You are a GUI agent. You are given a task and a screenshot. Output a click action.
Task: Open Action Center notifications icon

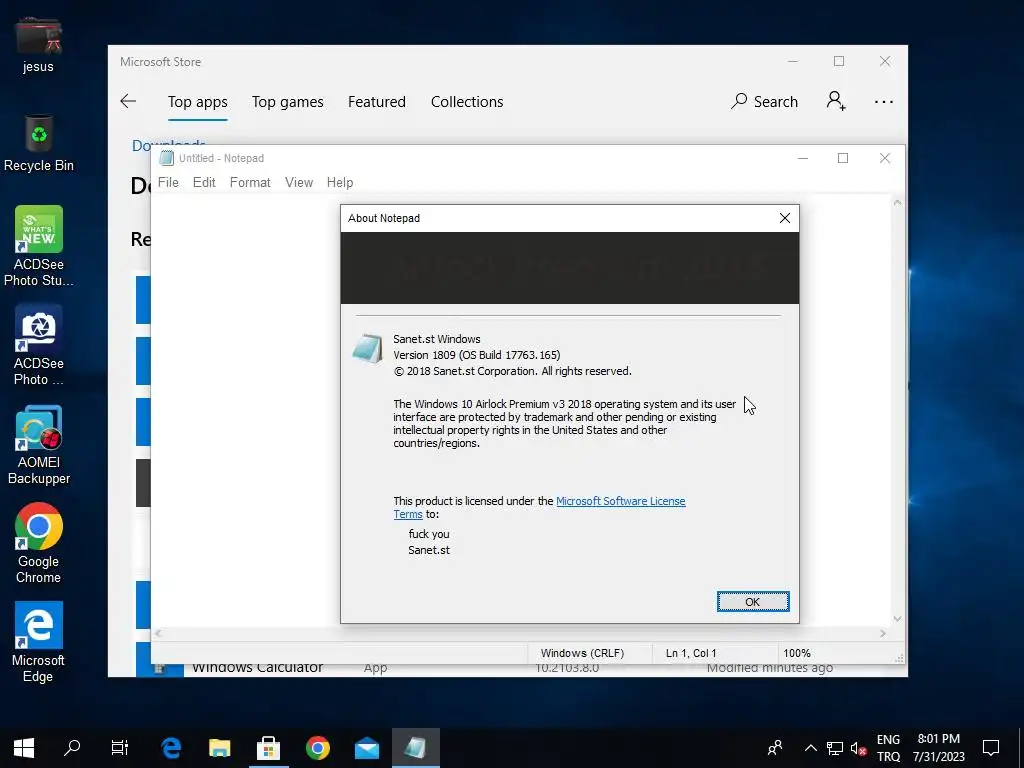[991, 748]
